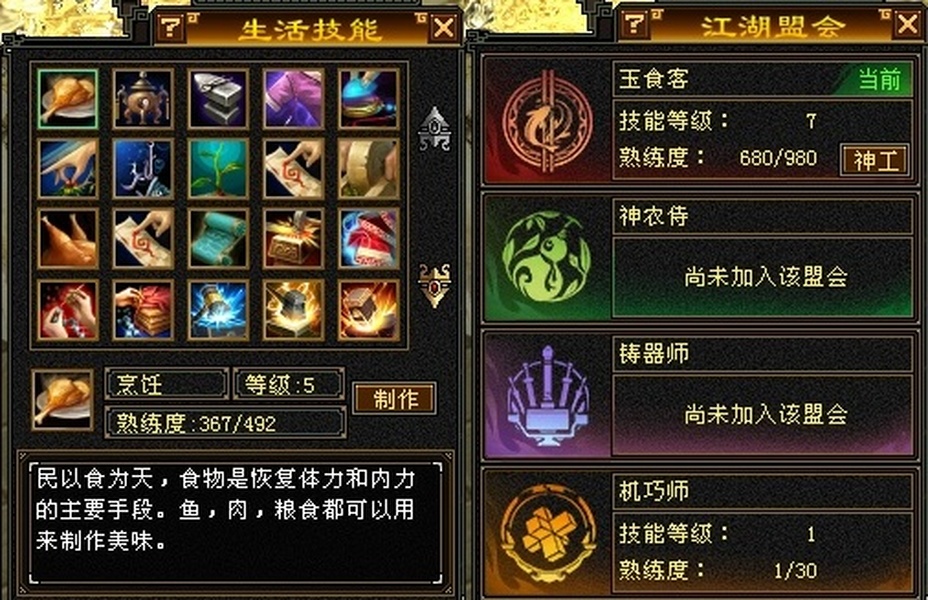This screenshot has width=928, height=600.
Task: Select the purple robe tailoring skill icon
Action: click(x=294, y=99)
